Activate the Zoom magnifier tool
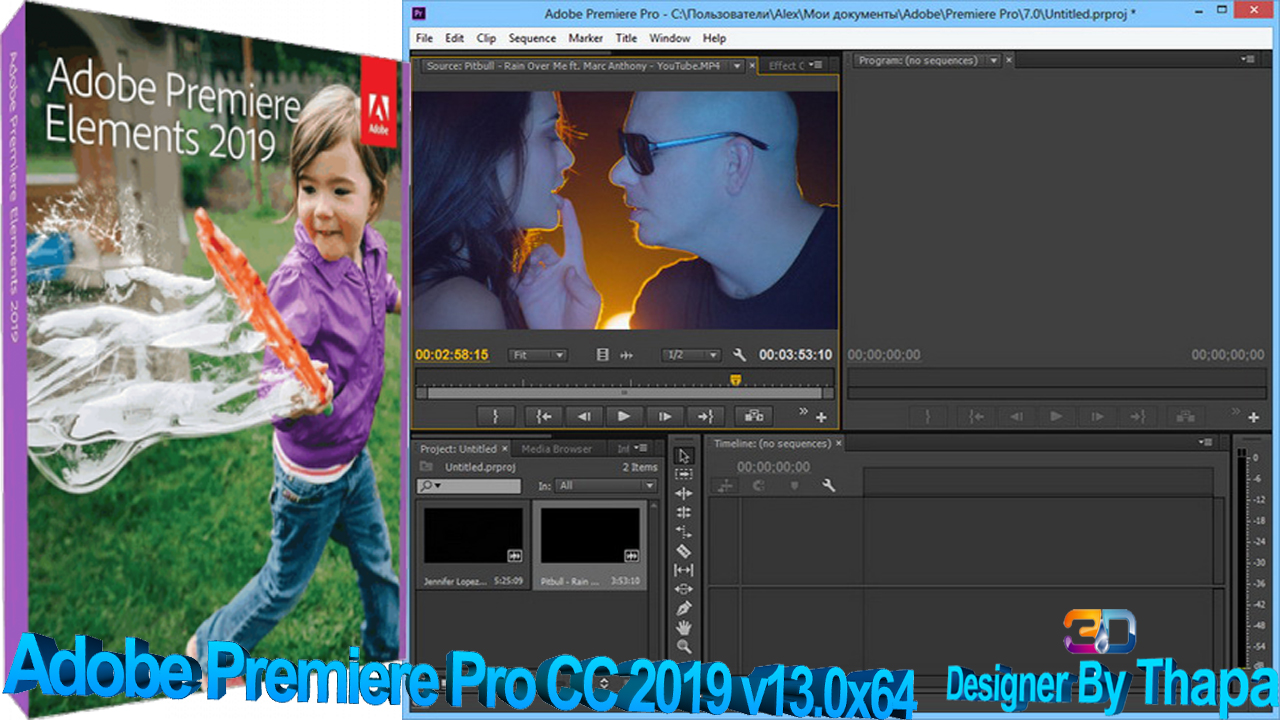Image resolution: width=1280 pixels, height=720 pixels. 684,646
